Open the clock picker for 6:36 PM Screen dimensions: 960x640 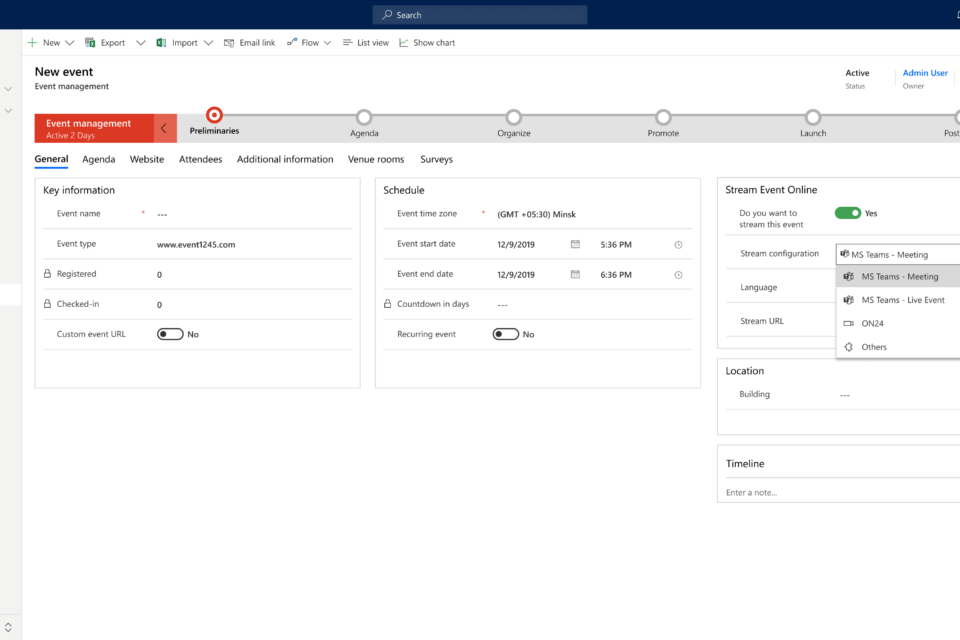point(678,274)
